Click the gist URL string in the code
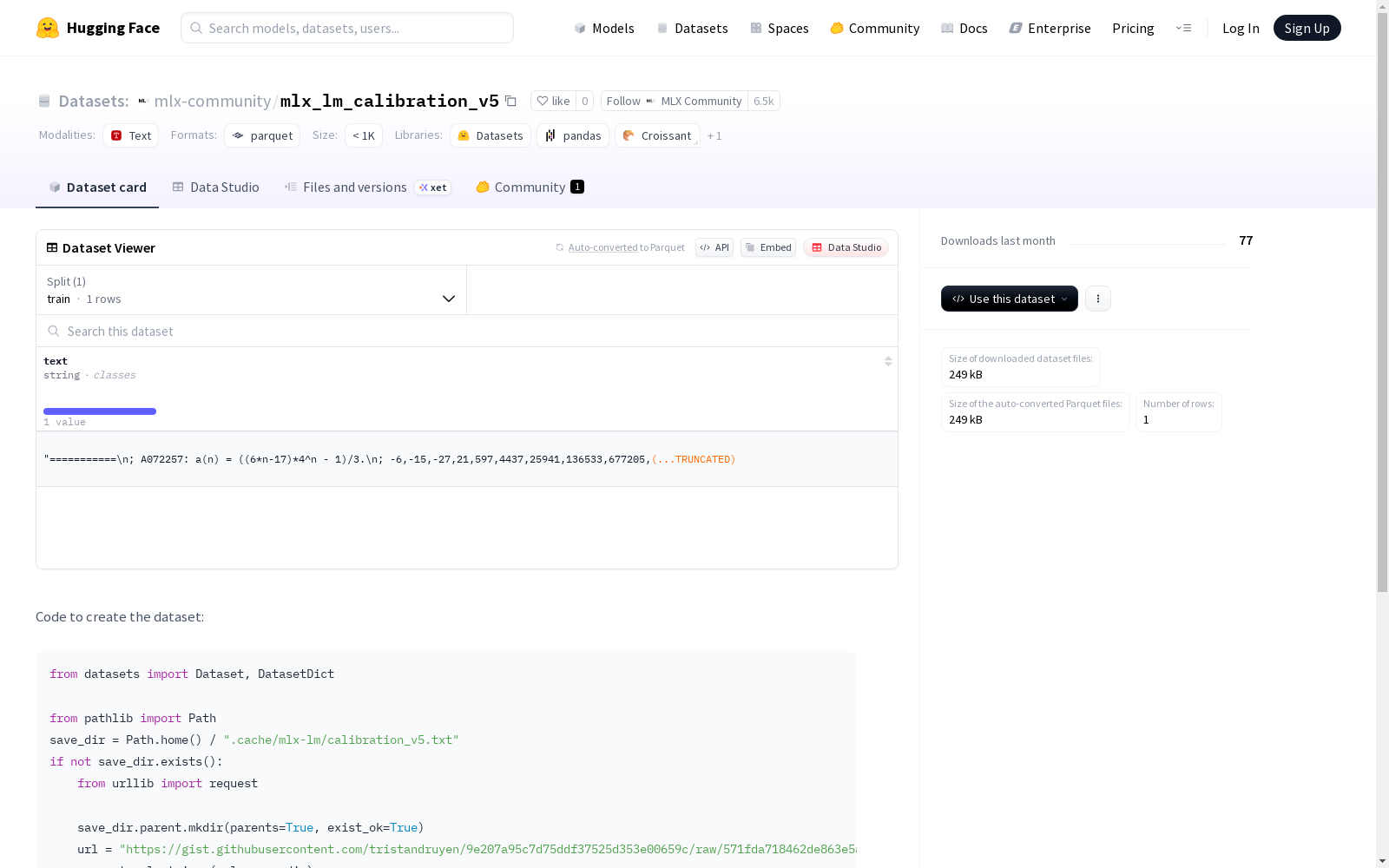The image size is (1389, 868). point(489,849)
